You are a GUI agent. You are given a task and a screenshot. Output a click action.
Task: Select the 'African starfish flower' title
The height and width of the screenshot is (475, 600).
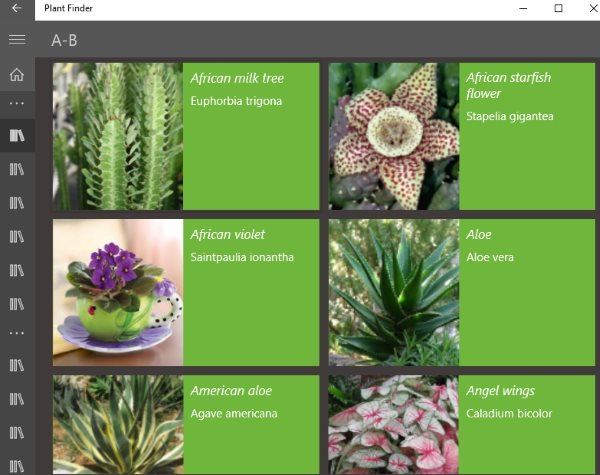509,85
